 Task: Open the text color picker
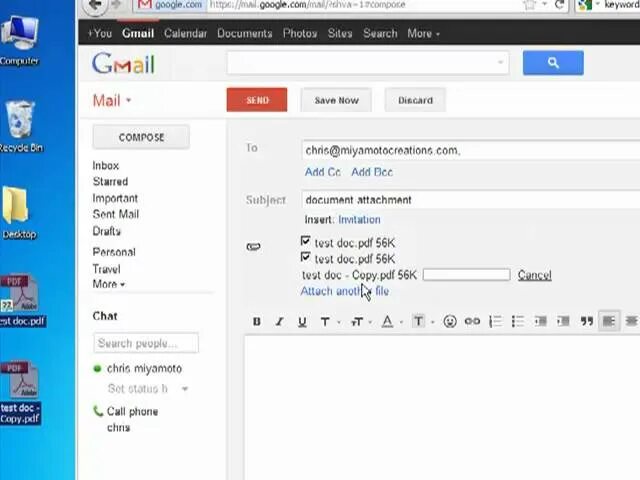coord(392,322)
